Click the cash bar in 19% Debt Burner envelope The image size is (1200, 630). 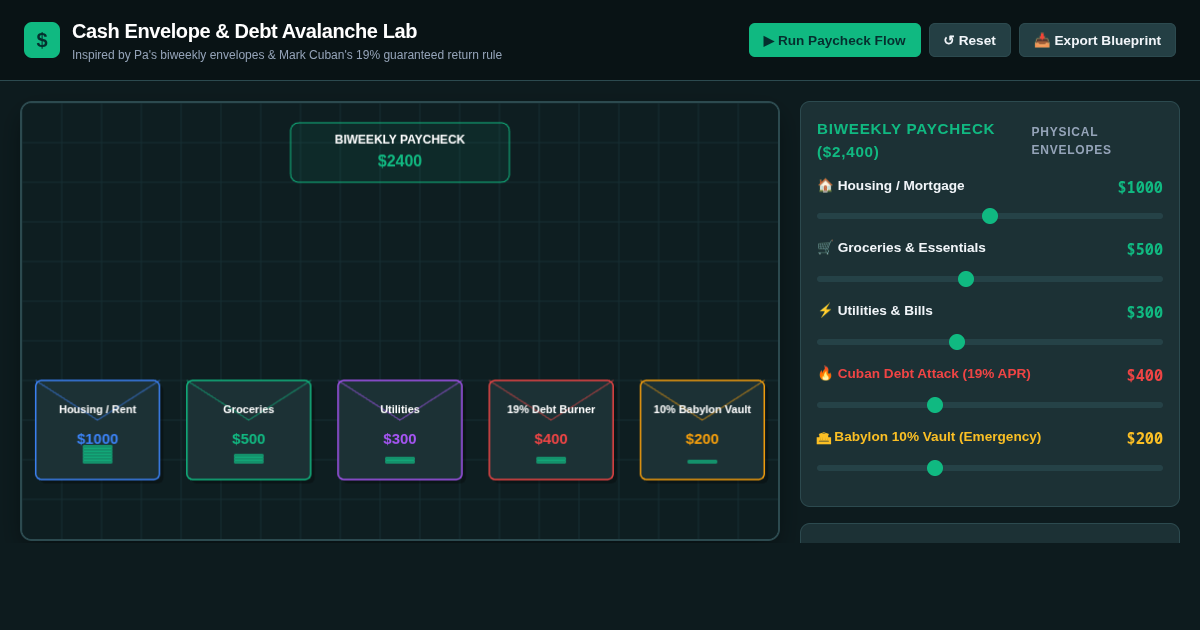pyautogui.click(x=551, y=460)
